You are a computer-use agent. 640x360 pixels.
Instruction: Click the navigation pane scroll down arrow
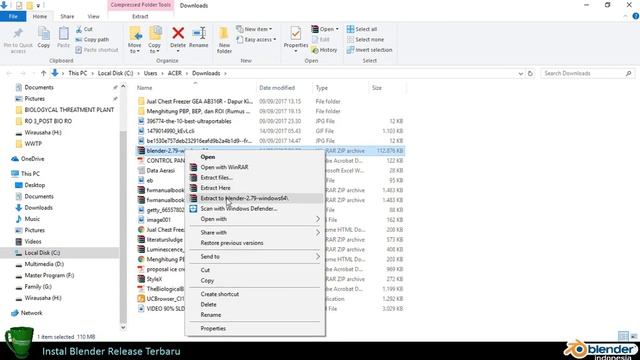click(x=123, y=327)
